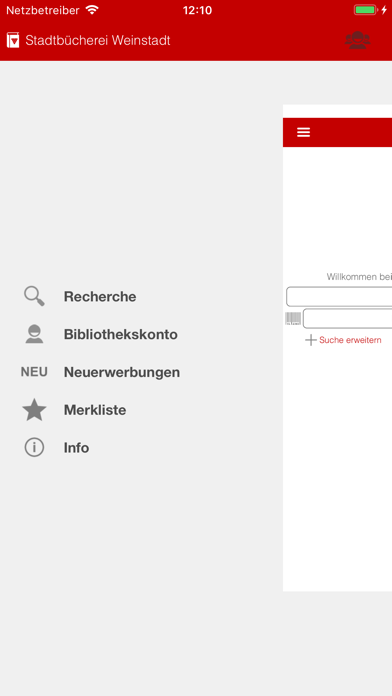Tap the plus icon beside Suche erweitern
Viewport: 392px width, 696px height.
coord(311,340)
